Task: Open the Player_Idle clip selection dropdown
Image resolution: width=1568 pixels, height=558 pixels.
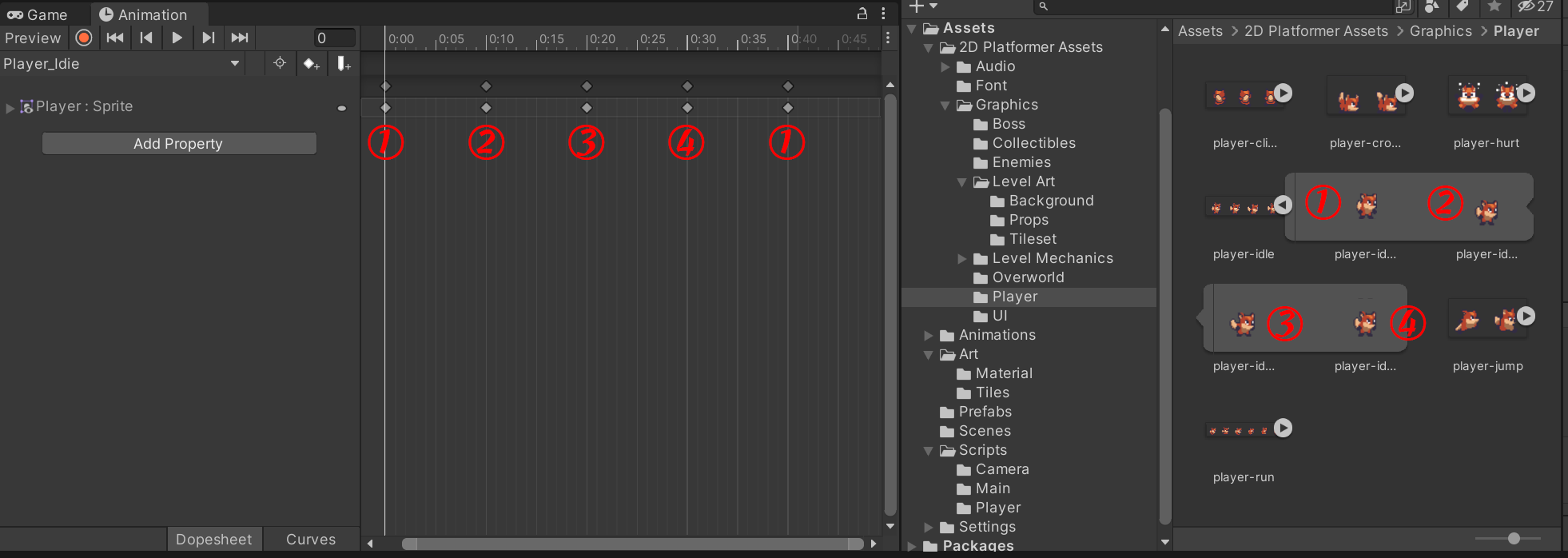Action: (235, 64)
